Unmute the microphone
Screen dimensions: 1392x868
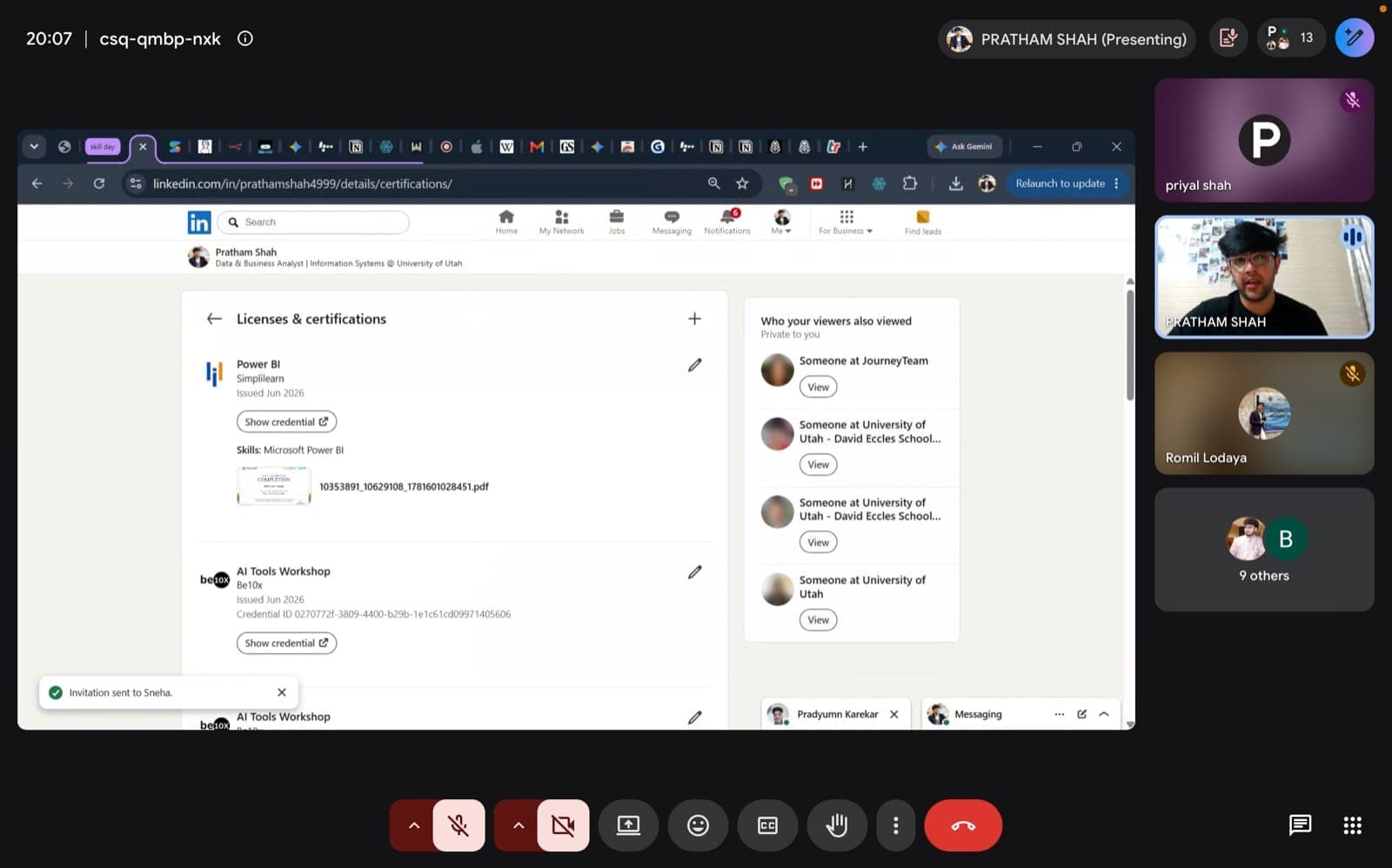coord(458,825)
